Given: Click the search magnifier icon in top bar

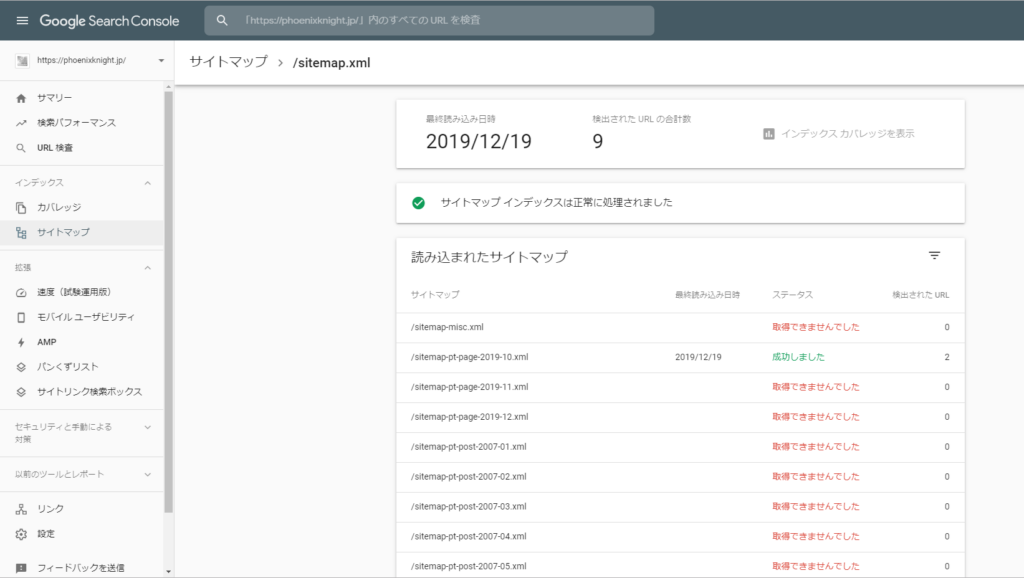Looking at the screenshot, I should tap(223, 21).
